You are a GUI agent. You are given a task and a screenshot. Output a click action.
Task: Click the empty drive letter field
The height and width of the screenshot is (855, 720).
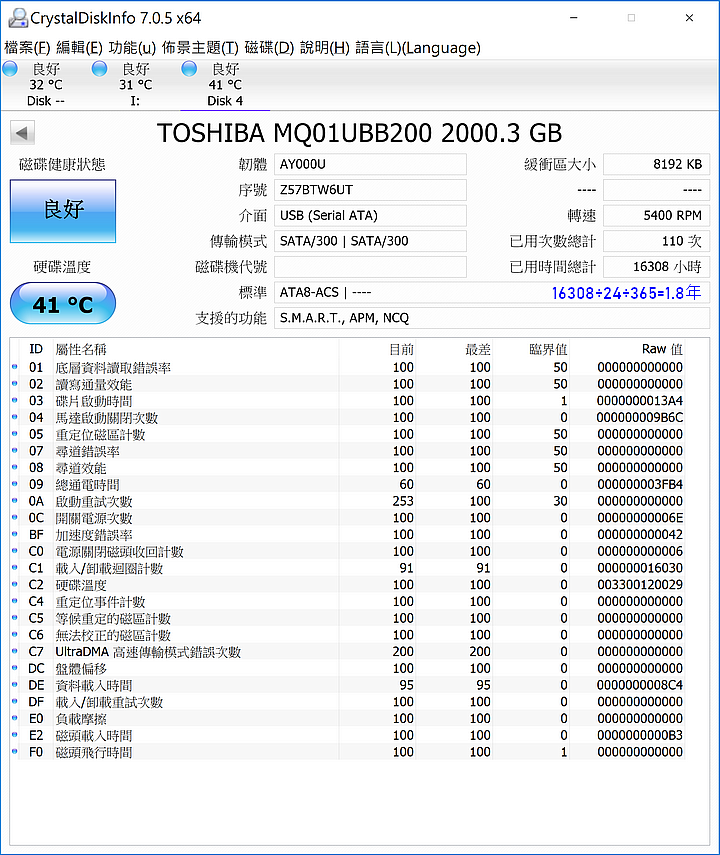370,267
